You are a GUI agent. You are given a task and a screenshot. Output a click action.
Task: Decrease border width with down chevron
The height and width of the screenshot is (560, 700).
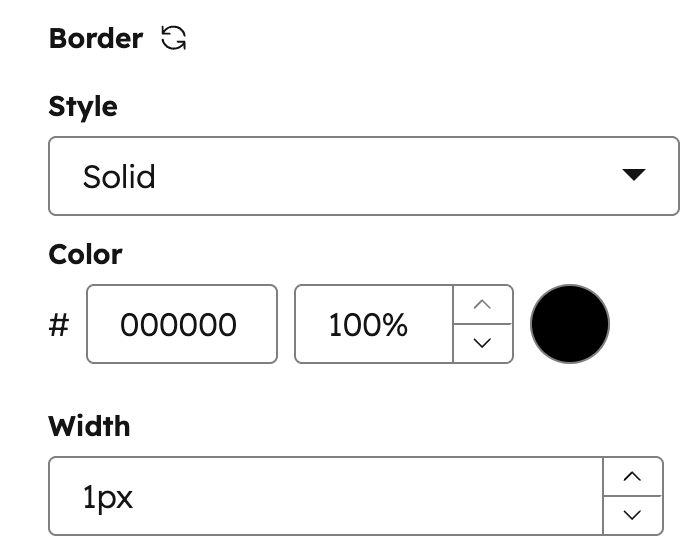632,515
